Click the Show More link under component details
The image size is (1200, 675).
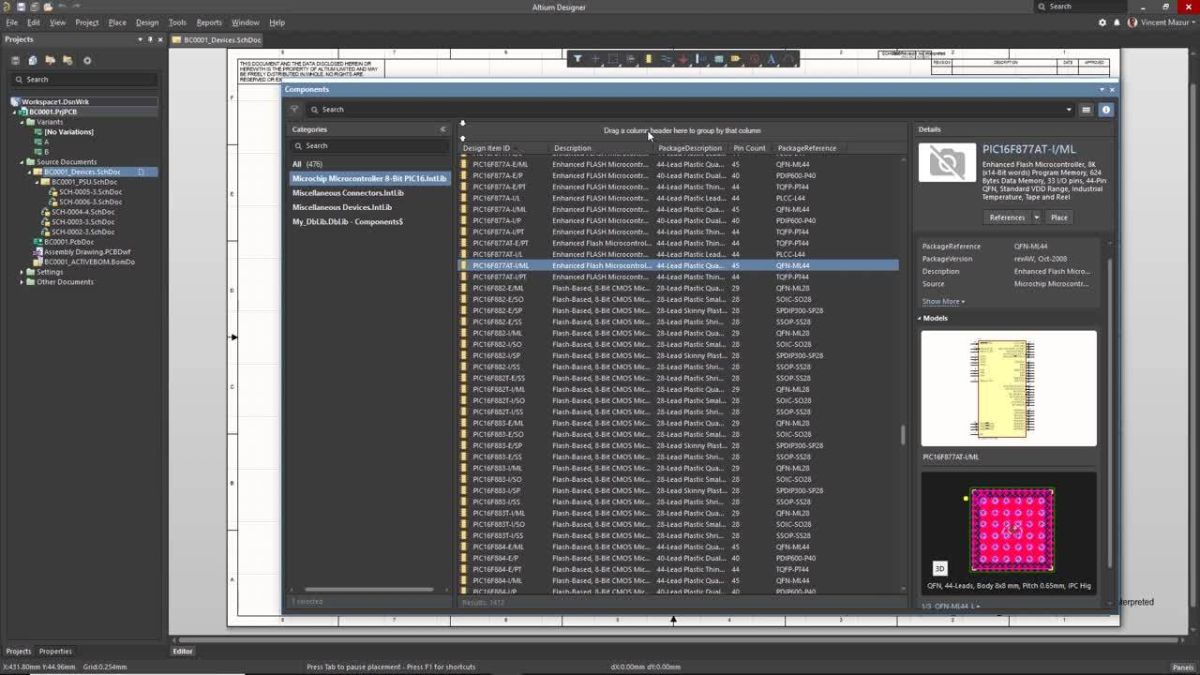click(x=941, y=300)
